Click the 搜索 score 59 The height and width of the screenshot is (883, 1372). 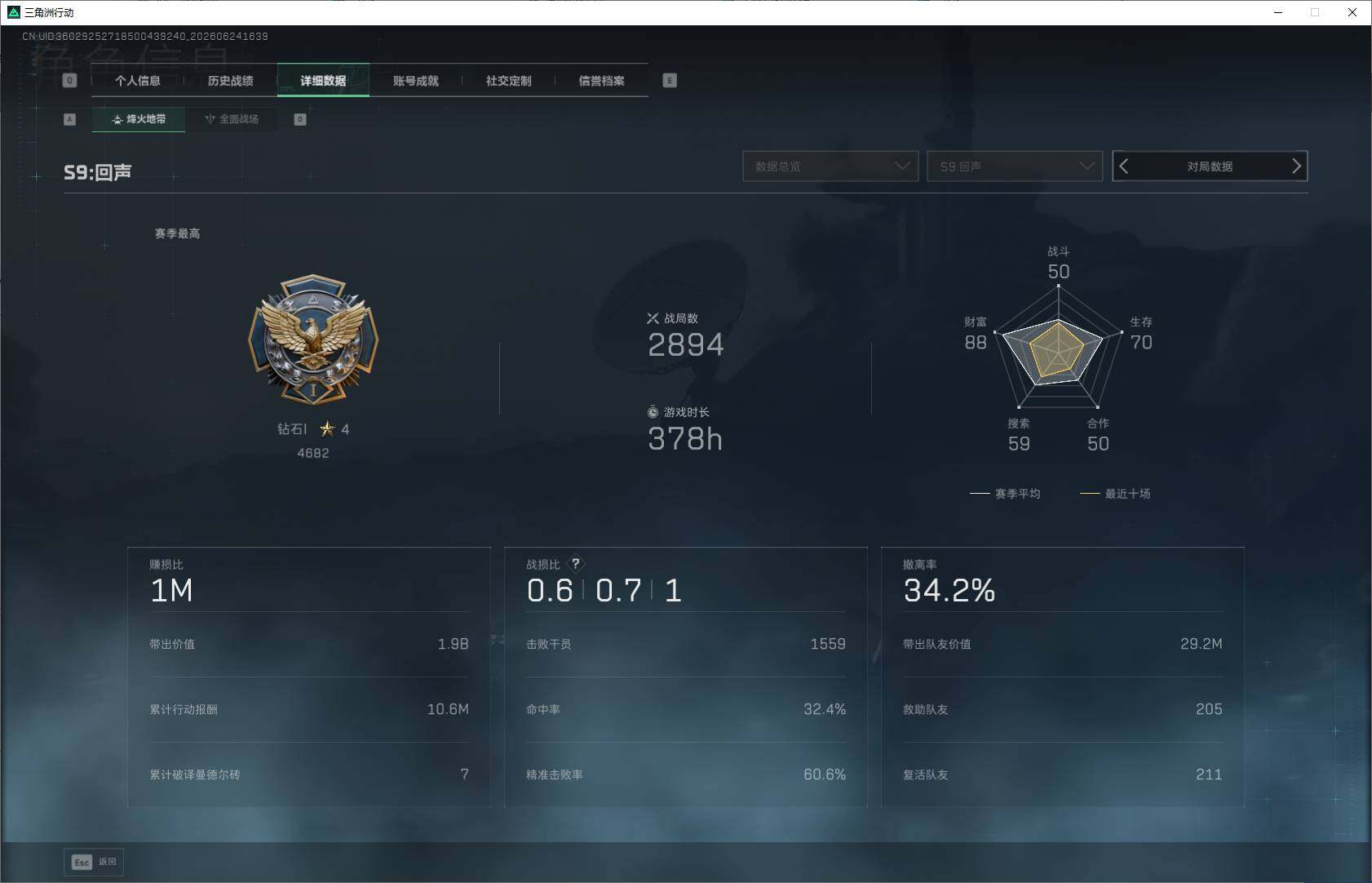1019,444
